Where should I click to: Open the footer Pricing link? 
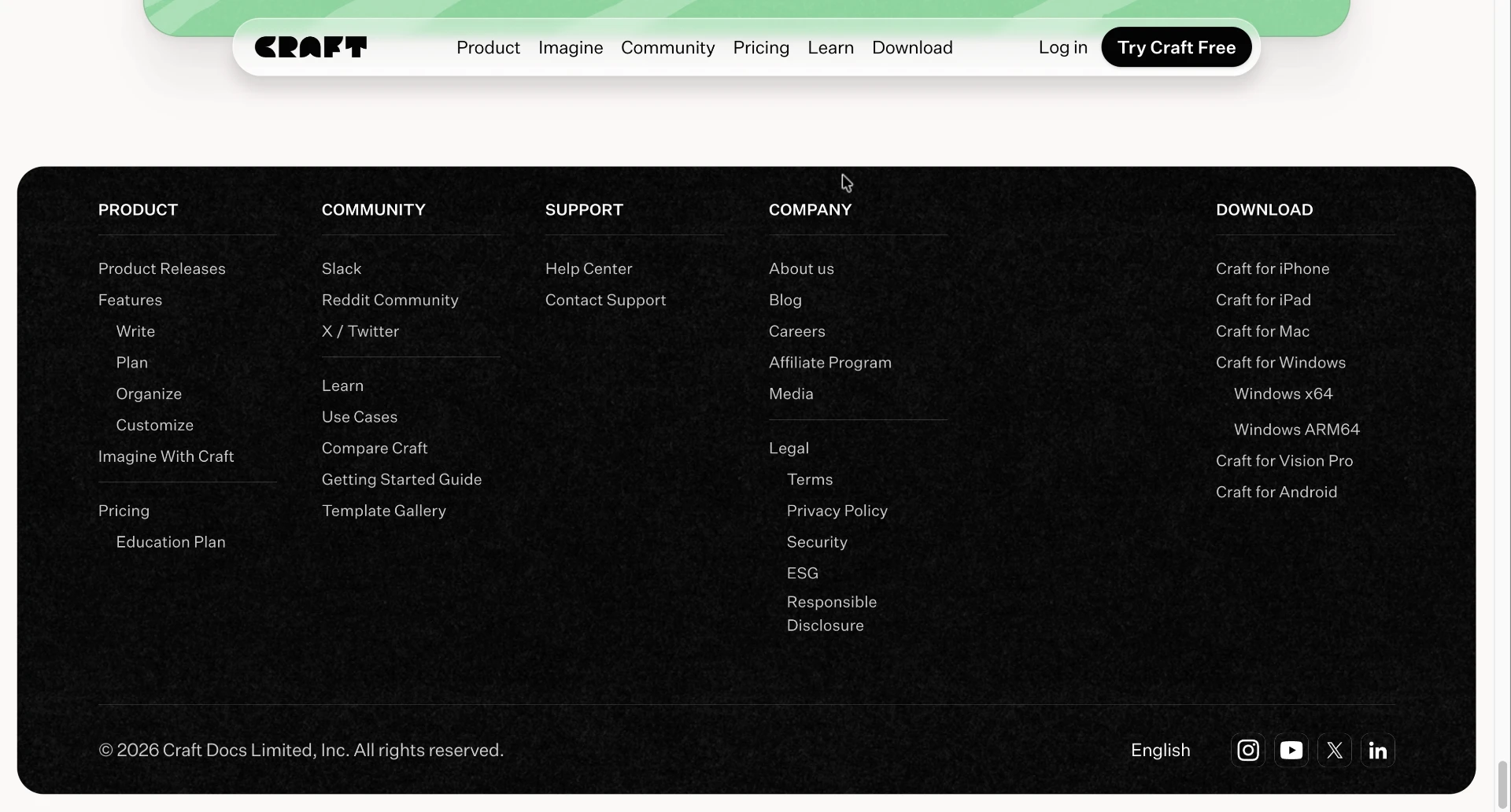point(124,511)
